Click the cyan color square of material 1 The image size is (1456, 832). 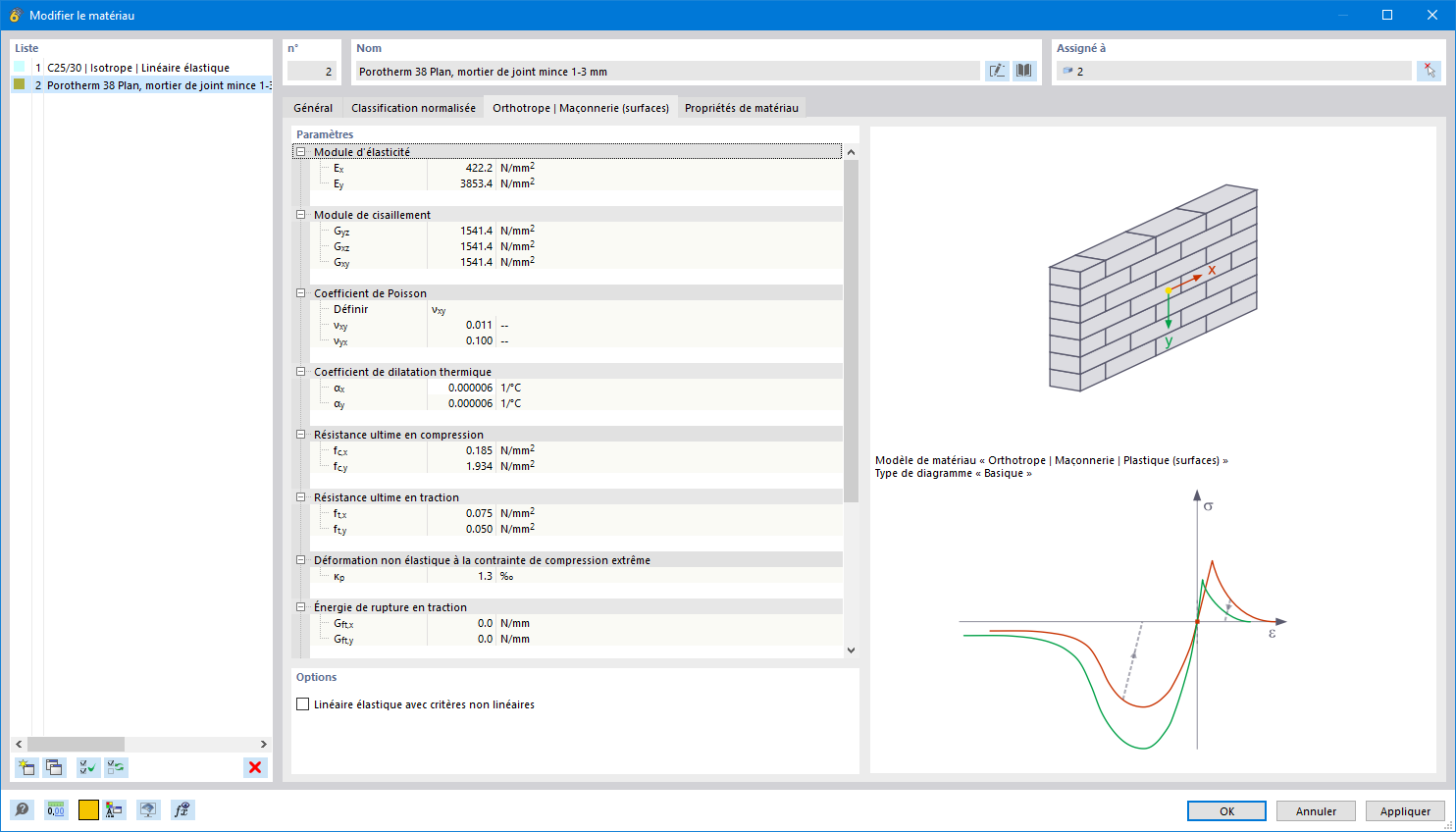pos(19,67)
